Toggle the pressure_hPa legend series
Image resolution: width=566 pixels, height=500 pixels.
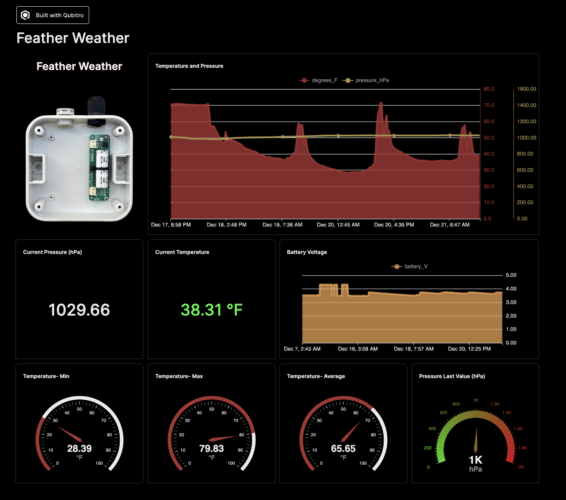[366, 81]
